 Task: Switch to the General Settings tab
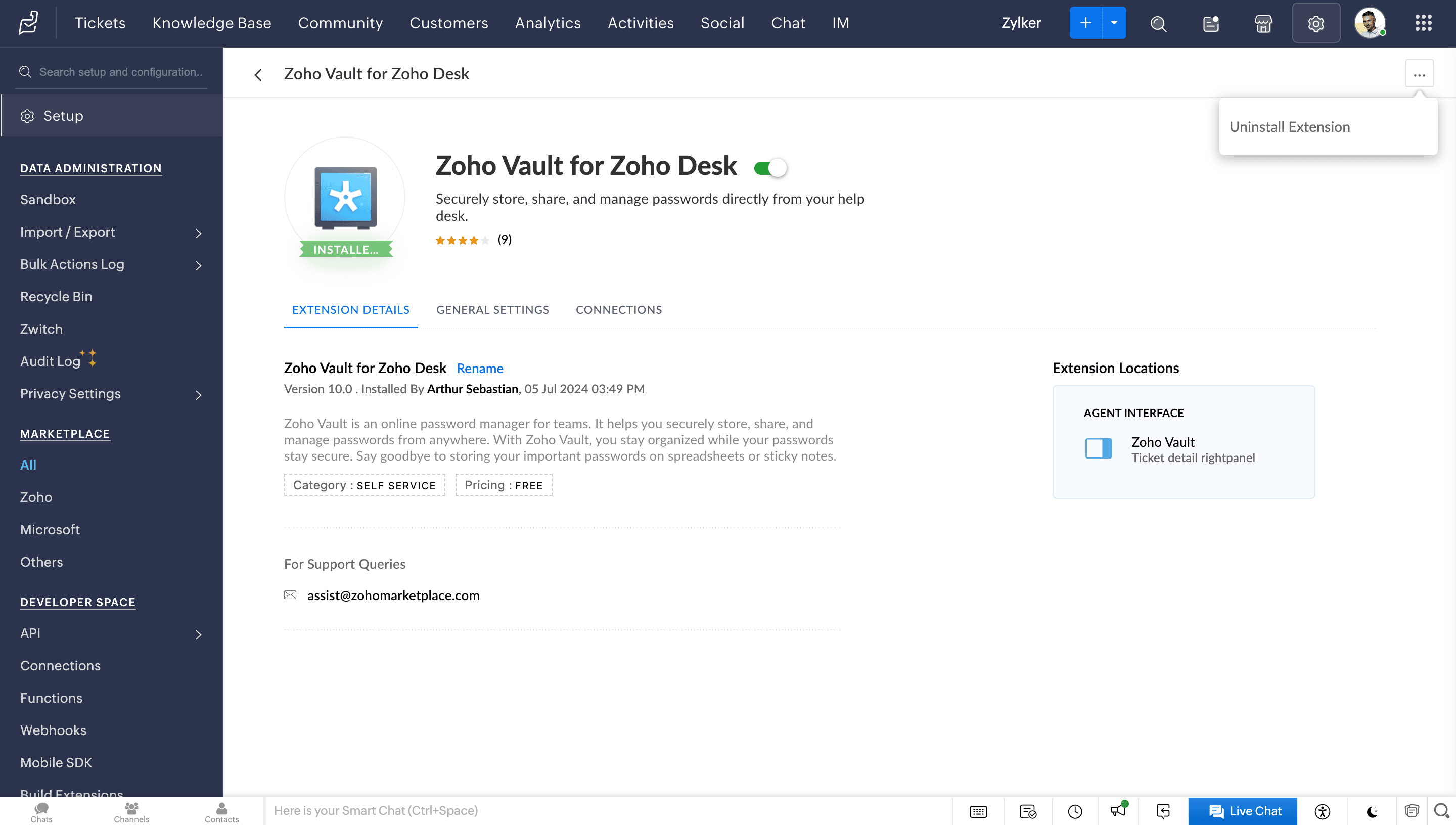pyautogui.click(x=492, y=310)
